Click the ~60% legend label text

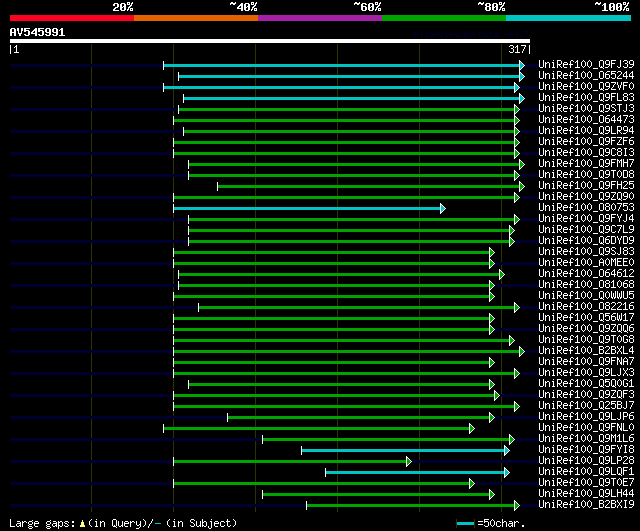[367, 7]
